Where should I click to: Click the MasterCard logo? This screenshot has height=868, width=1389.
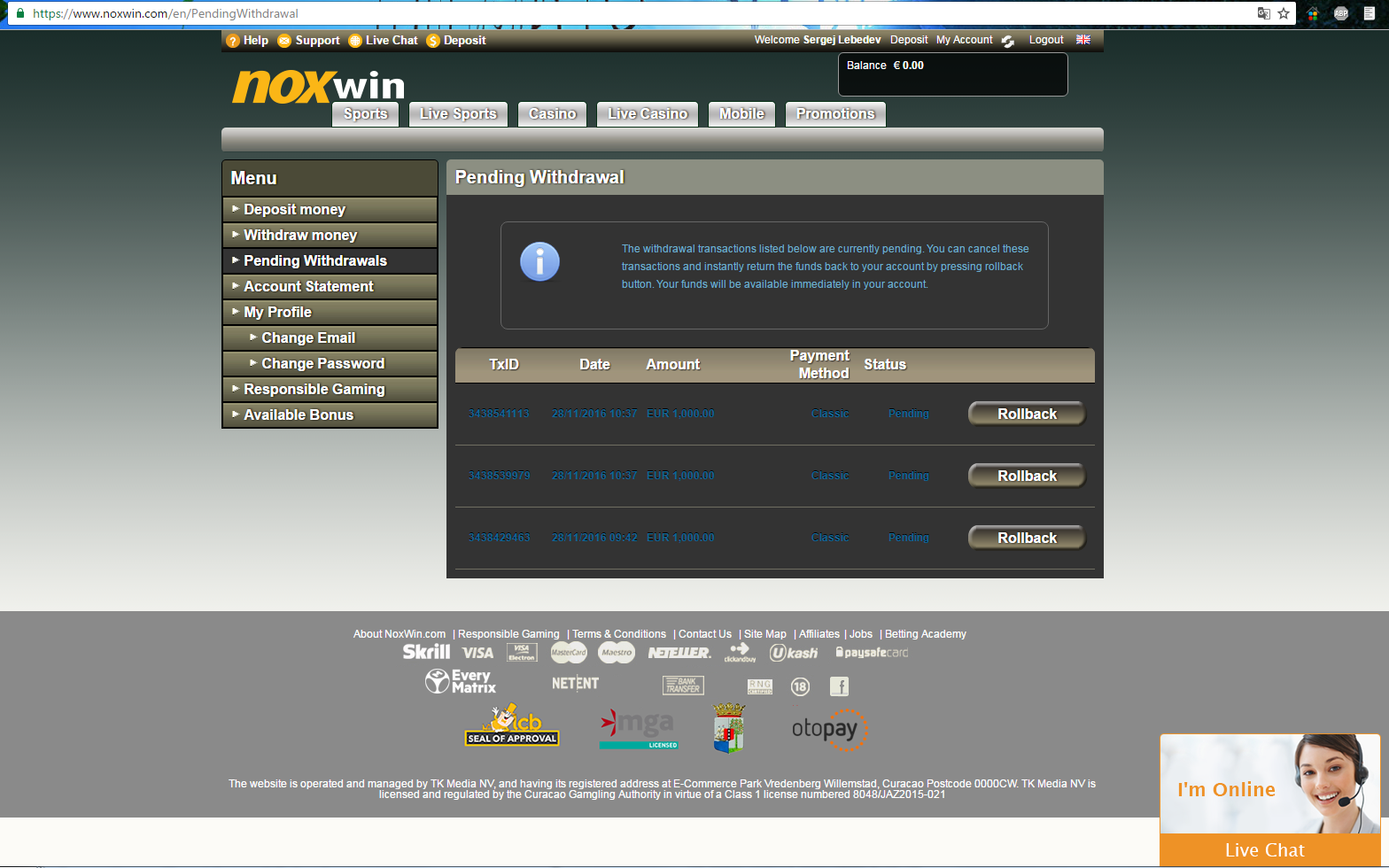[569, 653]
